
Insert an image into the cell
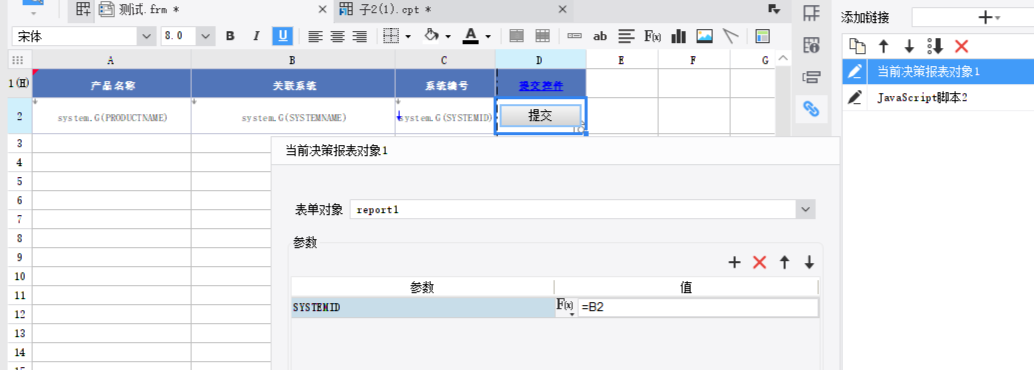[704, 36]
